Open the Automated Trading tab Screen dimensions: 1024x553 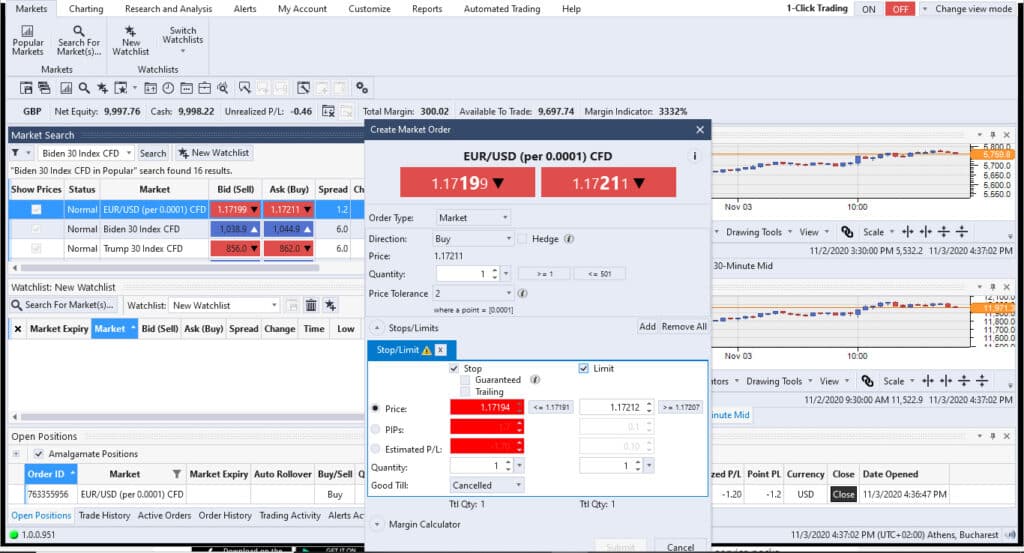pos(502,9)
